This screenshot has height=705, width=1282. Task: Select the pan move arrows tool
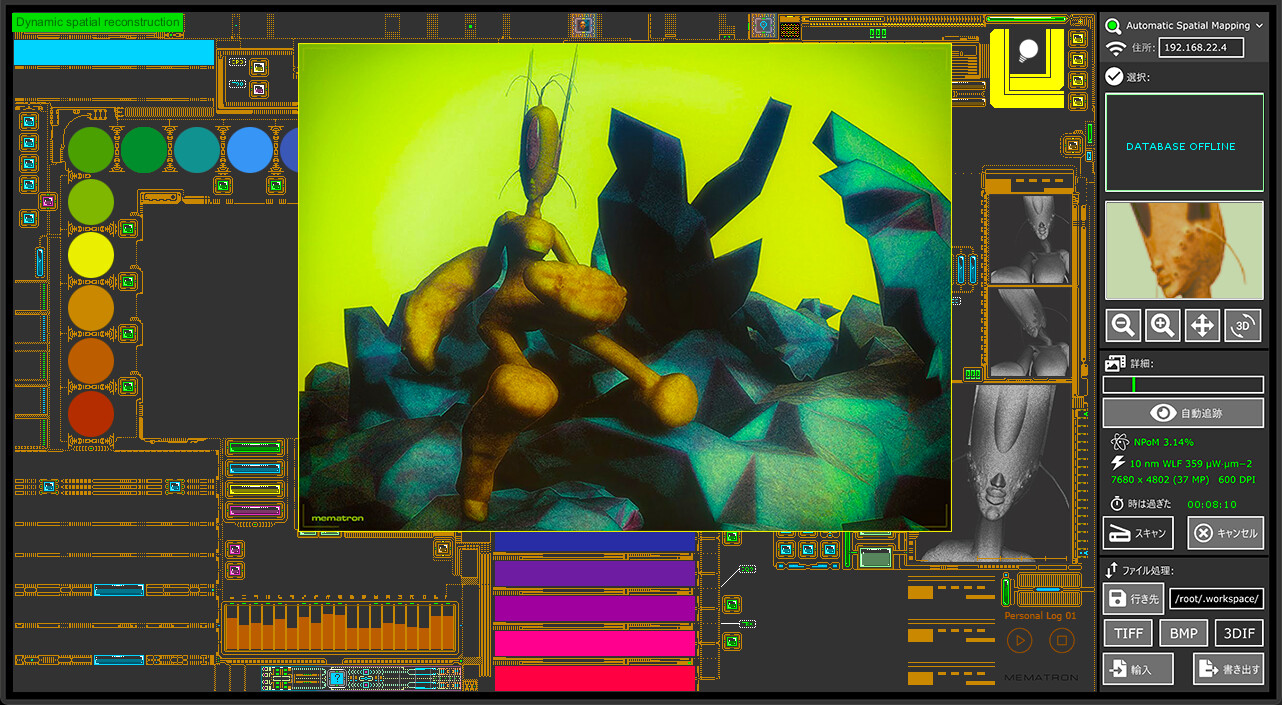(1202, 325)
